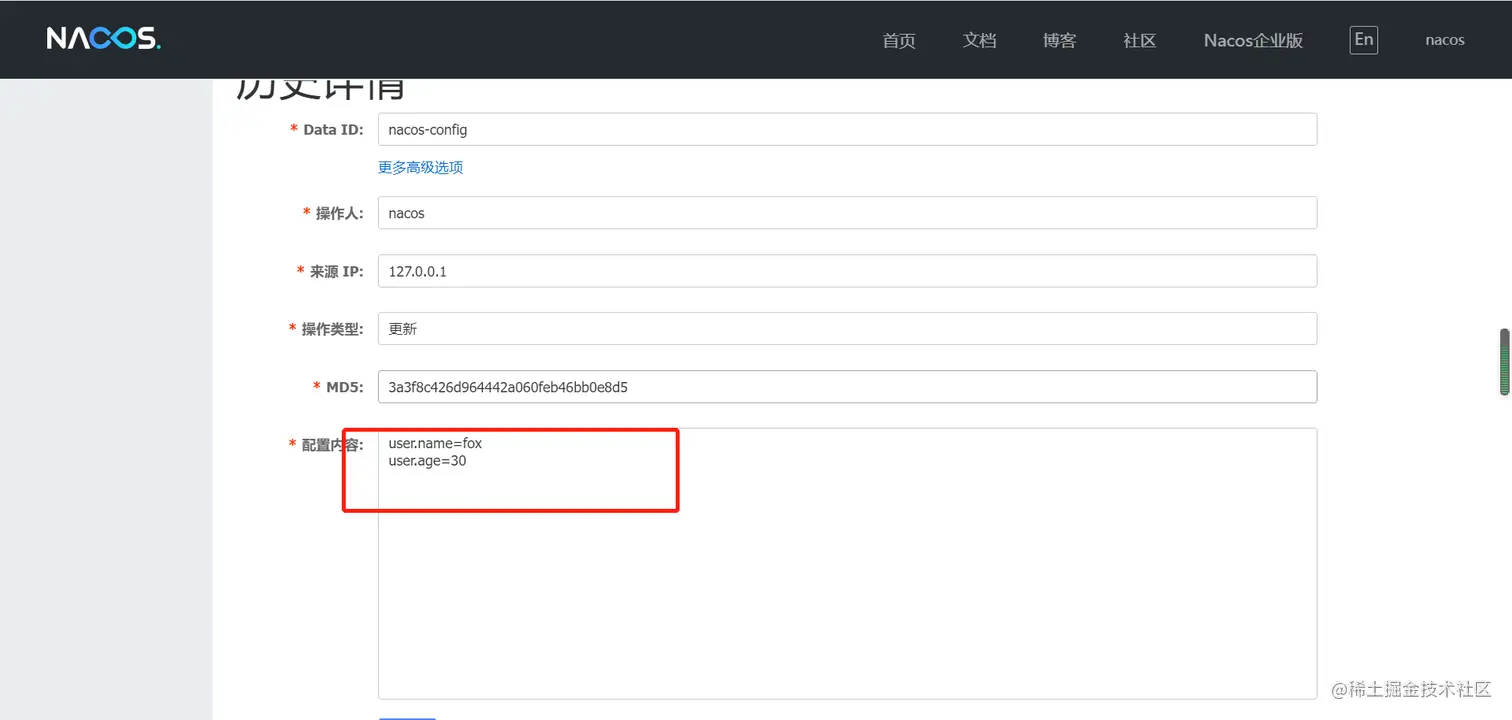The image size is (1512, 720).
Task: Click the 来源 IP input field
Action: click(847, 271)
